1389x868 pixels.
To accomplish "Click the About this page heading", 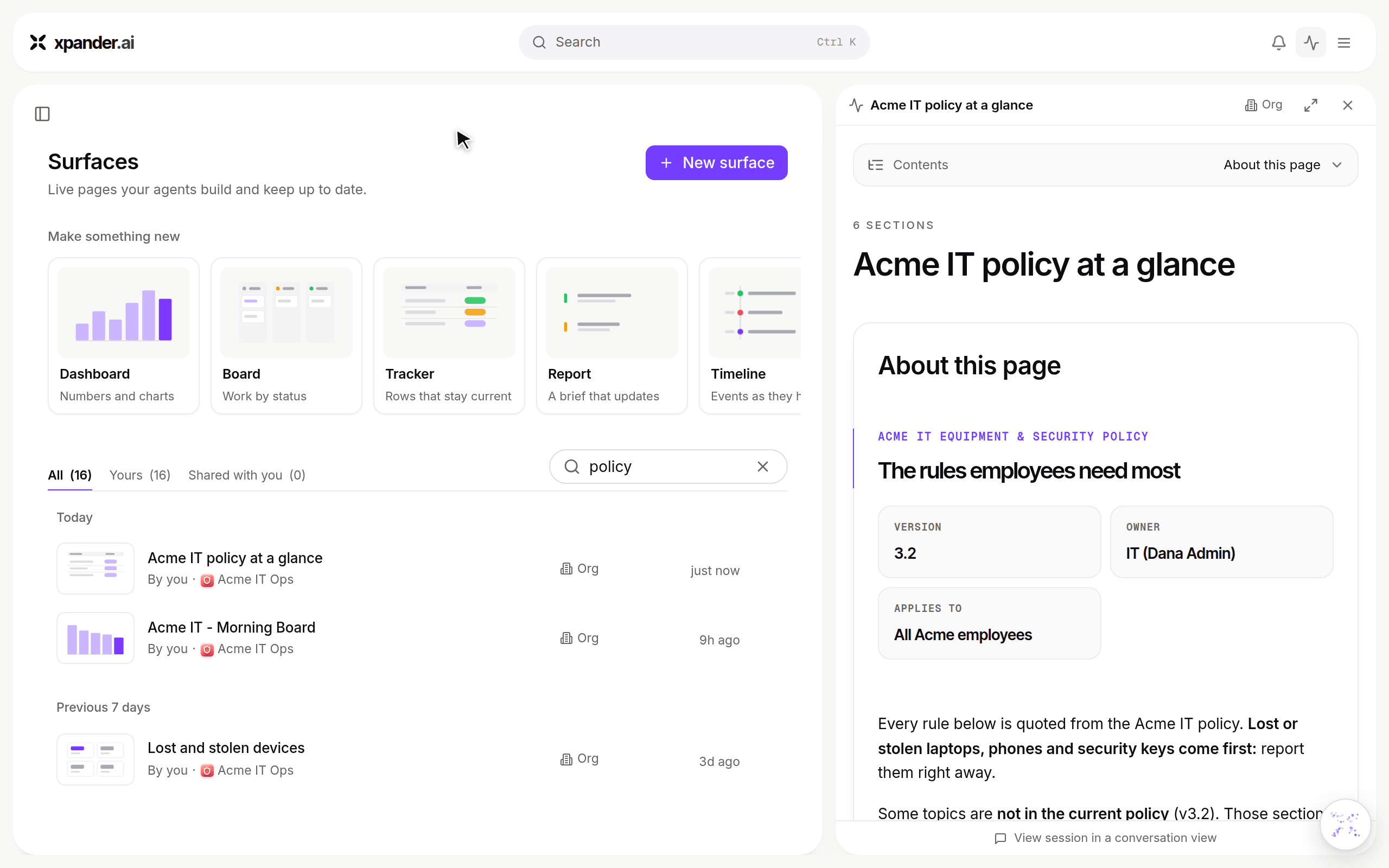I will point(969,366).
